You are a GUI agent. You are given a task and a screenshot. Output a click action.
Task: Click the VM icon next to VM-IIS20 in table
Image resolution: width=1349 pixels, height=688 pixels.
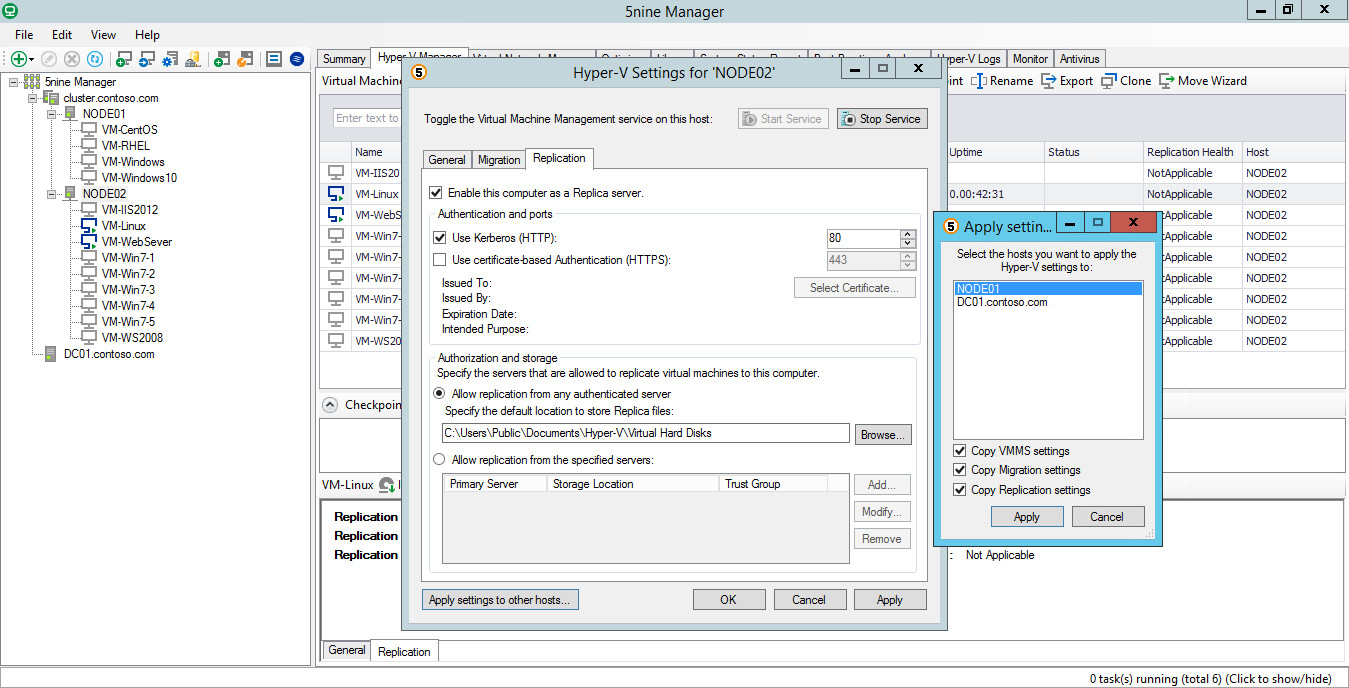tap(336, 173)
